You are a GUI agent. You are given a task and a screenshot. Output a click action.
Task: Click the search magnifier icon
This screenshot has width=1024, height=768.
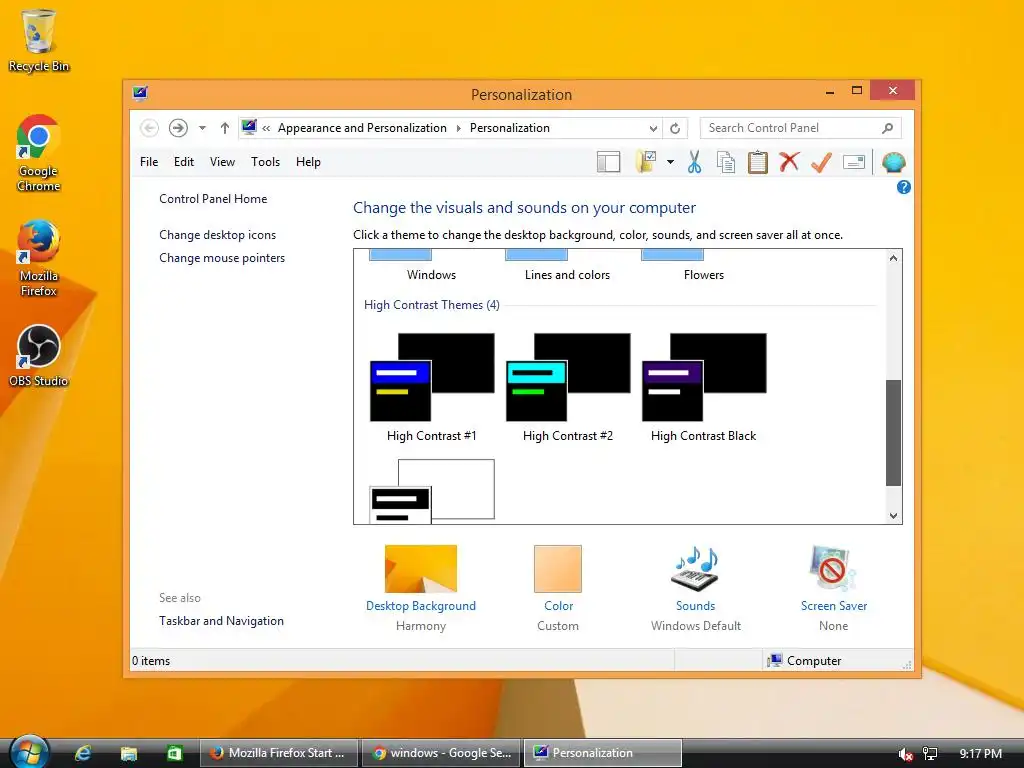click(x=887, y=128)
